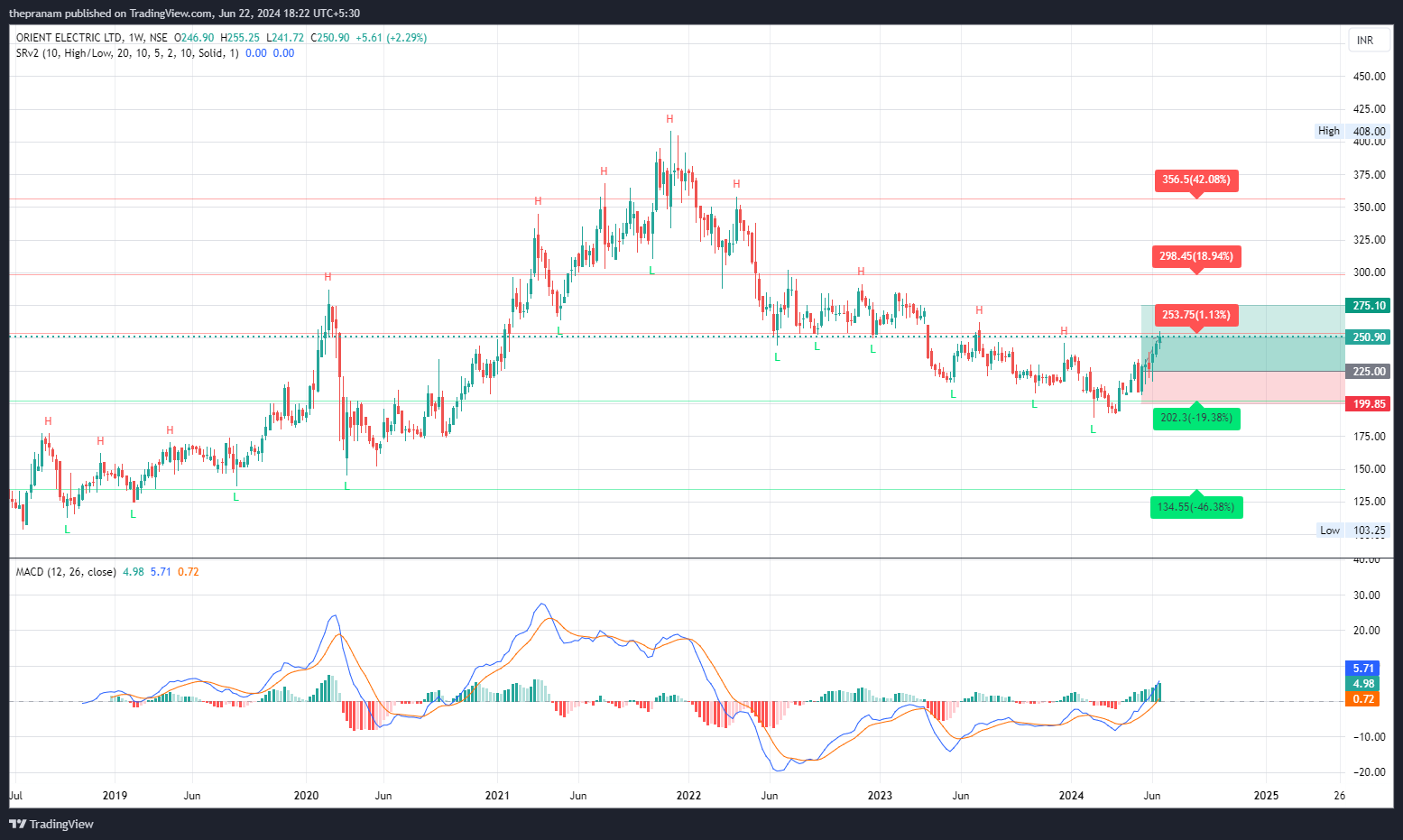Click the 356.5(42.08%) resistance label
The height and width of the screenshot is (840, 1403).
coord(1196,180)
